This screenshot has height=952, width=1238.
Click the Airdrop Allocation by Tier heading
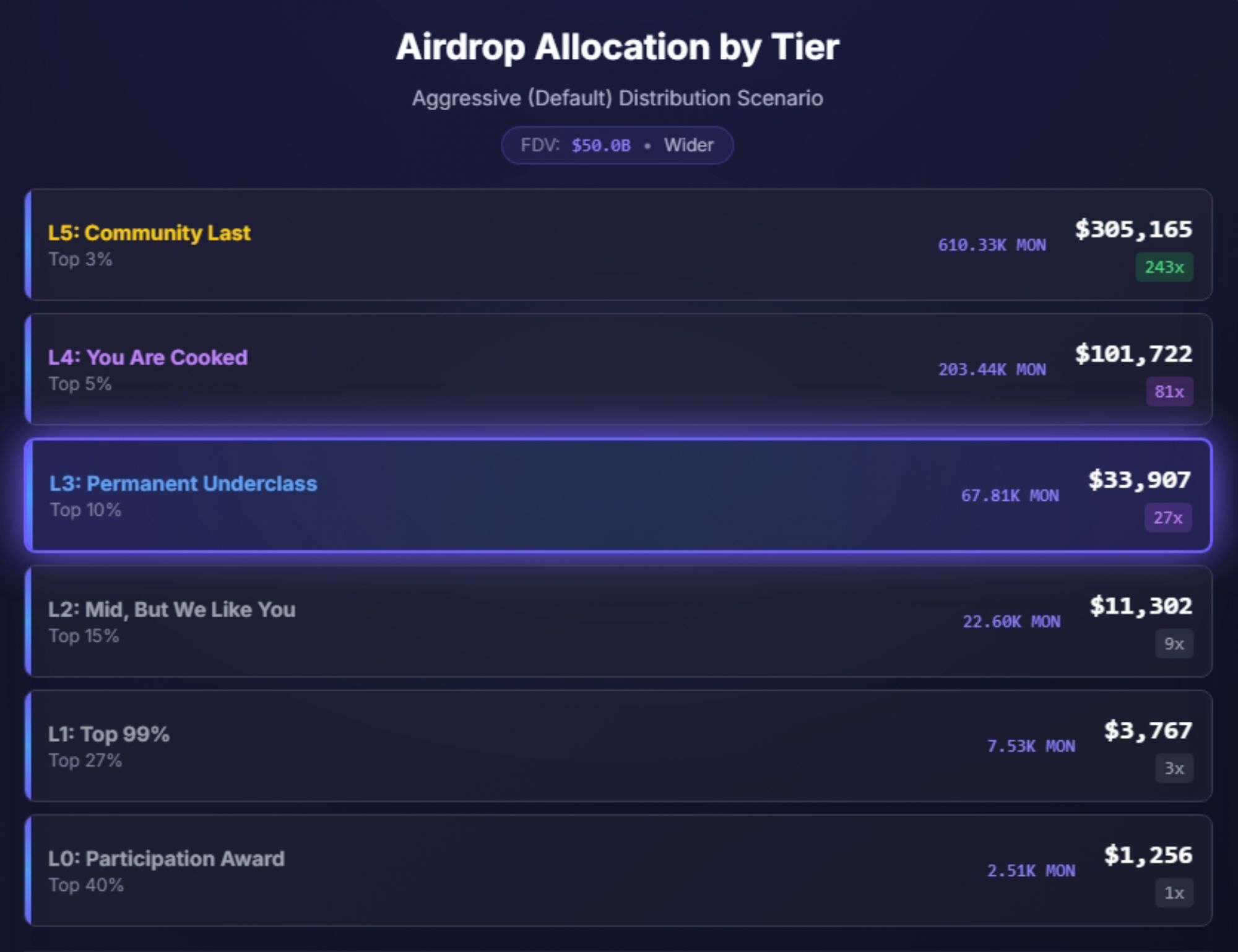[618, 47]
